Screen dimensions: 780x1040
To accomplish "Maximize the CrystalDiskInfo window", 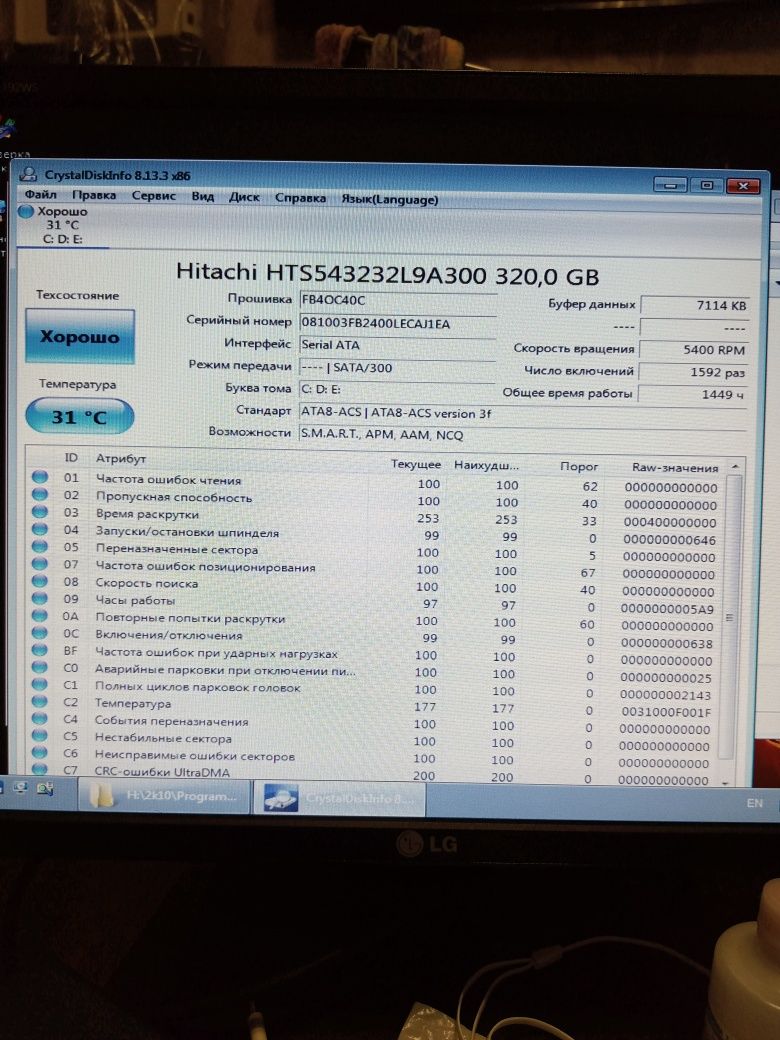I will (x=706, y=185).
